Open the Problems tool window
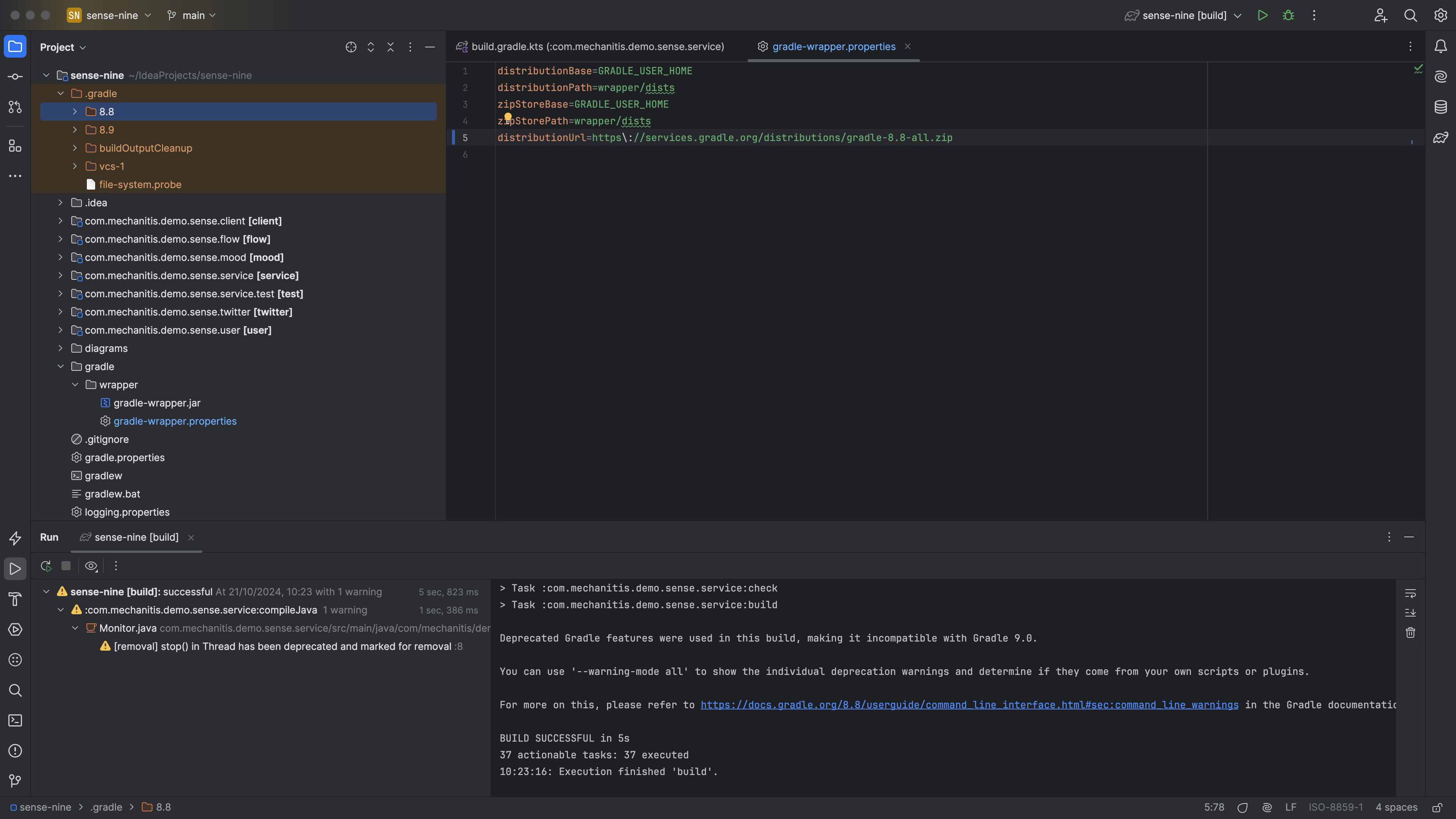1456x819 pixels. (x=15, y=751)
